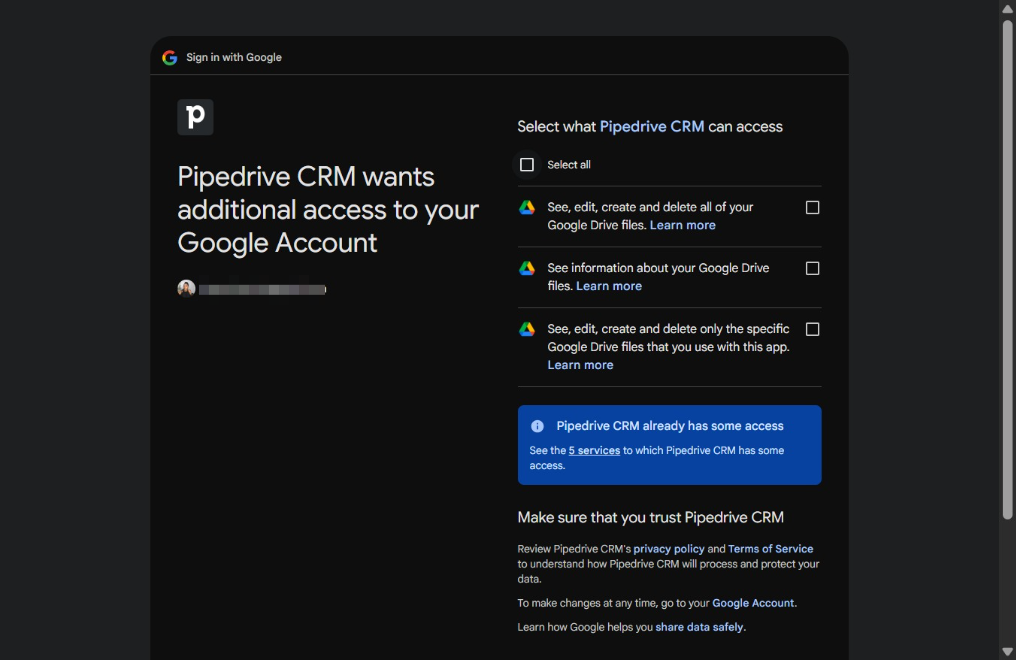Click the page vertical scrollbar thumb
This screenshot has width=1016, height=660.
1007,270
